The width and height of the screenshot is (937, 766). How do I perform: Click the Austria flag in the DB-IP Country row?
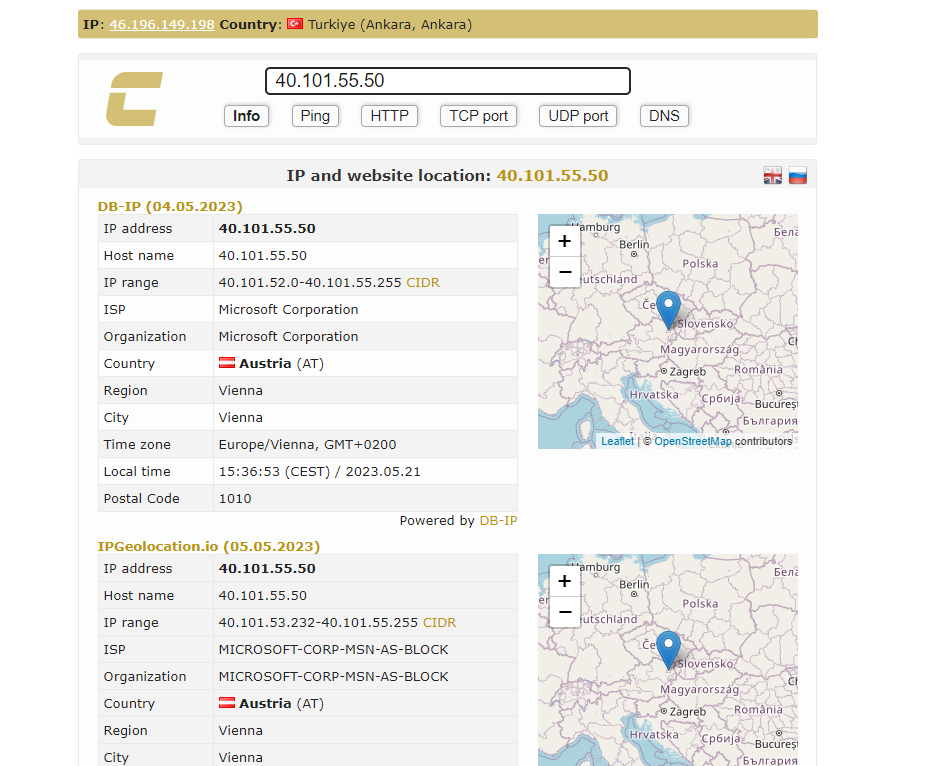[x=227, y=363]
